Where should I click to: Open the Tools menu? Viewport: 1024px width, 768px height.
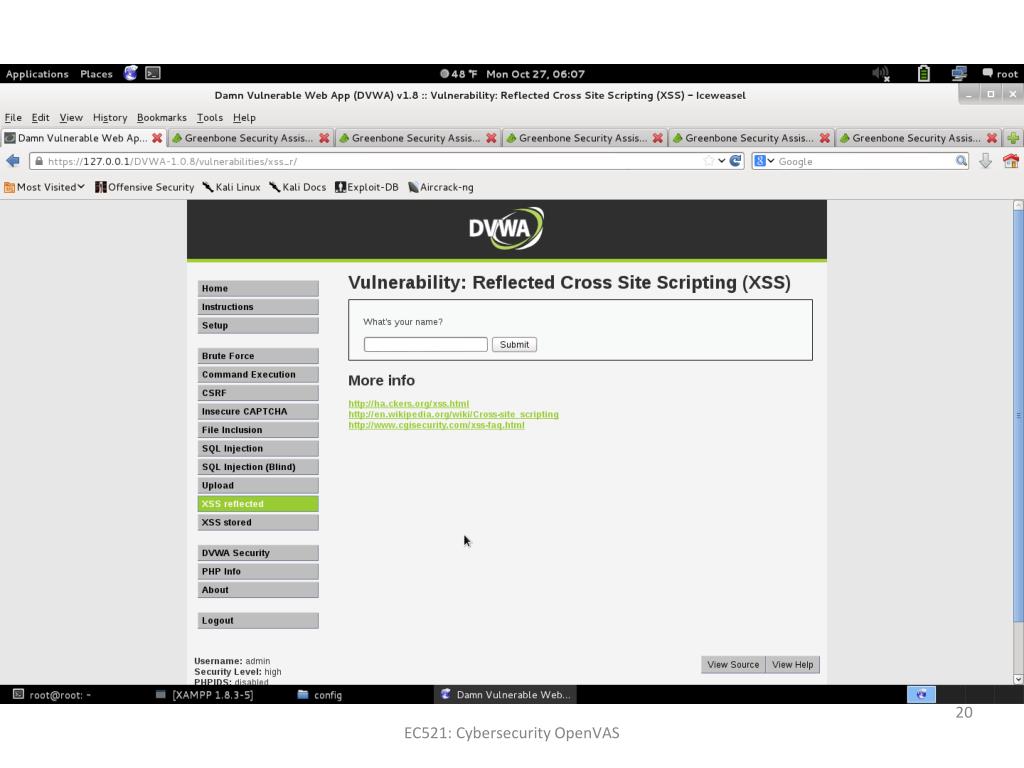[210, 118]
